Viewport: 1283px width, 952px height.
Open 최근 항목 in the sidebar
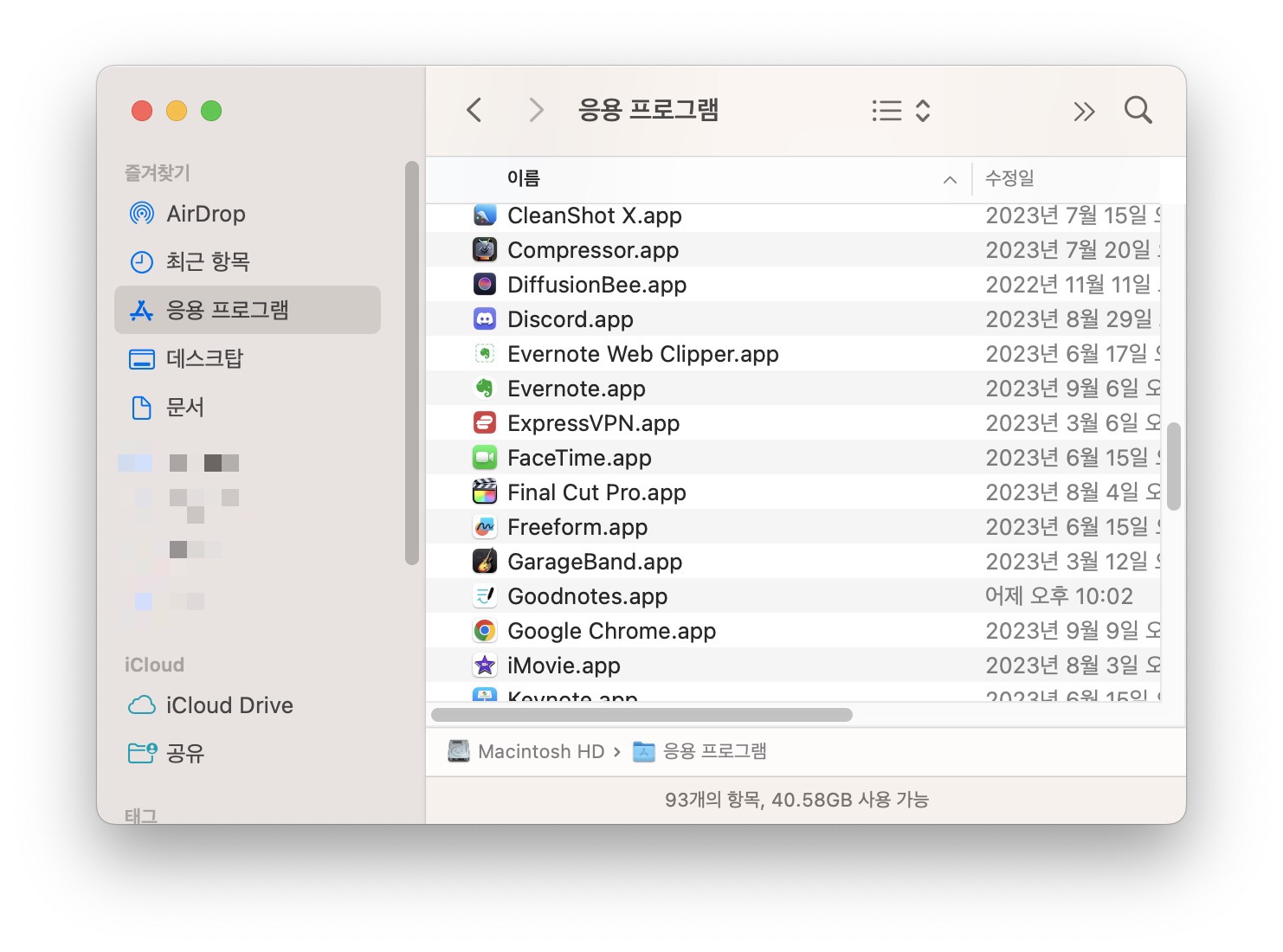(248, 261)
